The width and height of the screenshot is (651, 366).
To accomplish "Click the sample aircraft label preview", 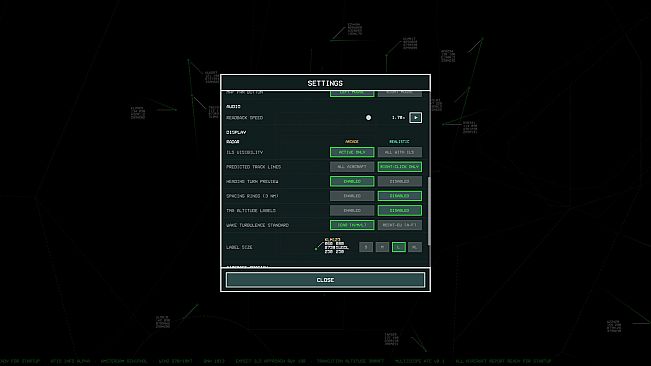I will tap(332, 246).
